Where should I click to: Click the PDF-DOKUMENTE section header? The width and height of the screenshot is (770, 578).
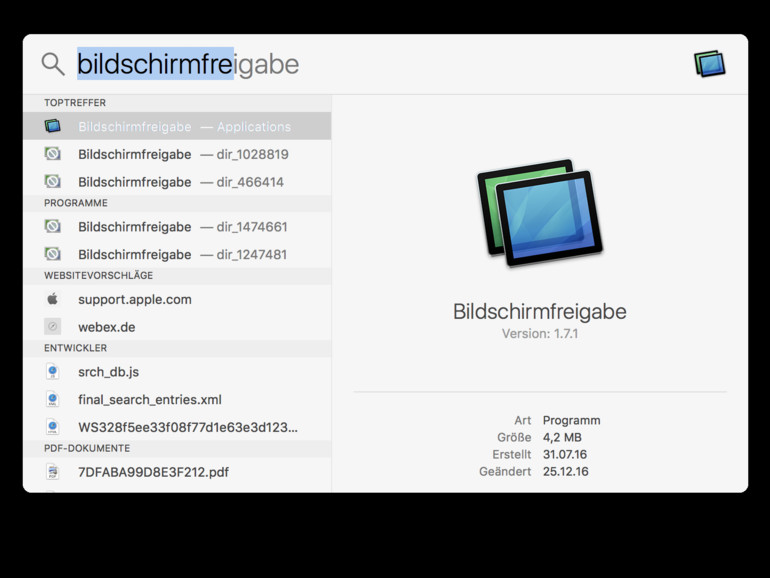click(87, 448)
